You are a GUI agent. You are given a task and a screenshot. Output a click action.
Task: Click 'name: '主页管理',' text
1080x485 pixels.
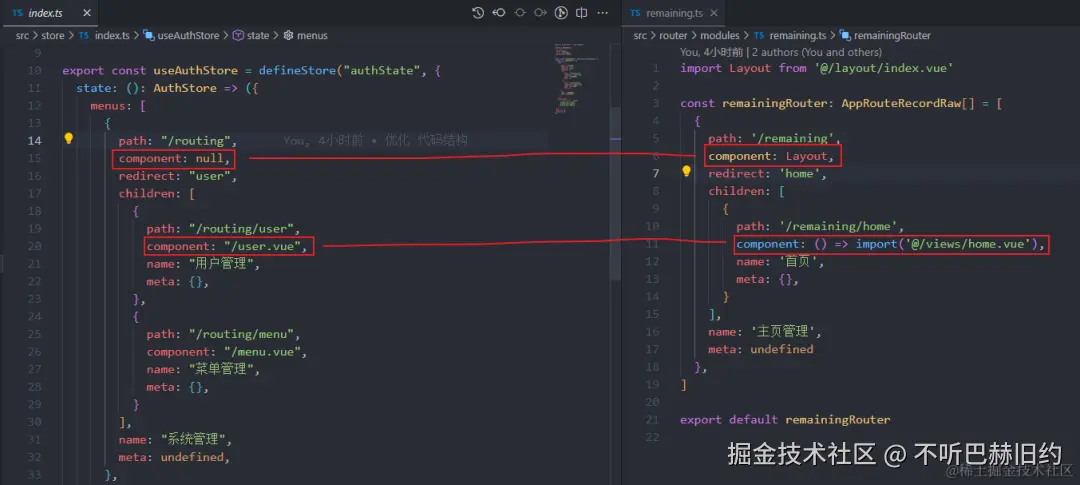tap(766, 332)
